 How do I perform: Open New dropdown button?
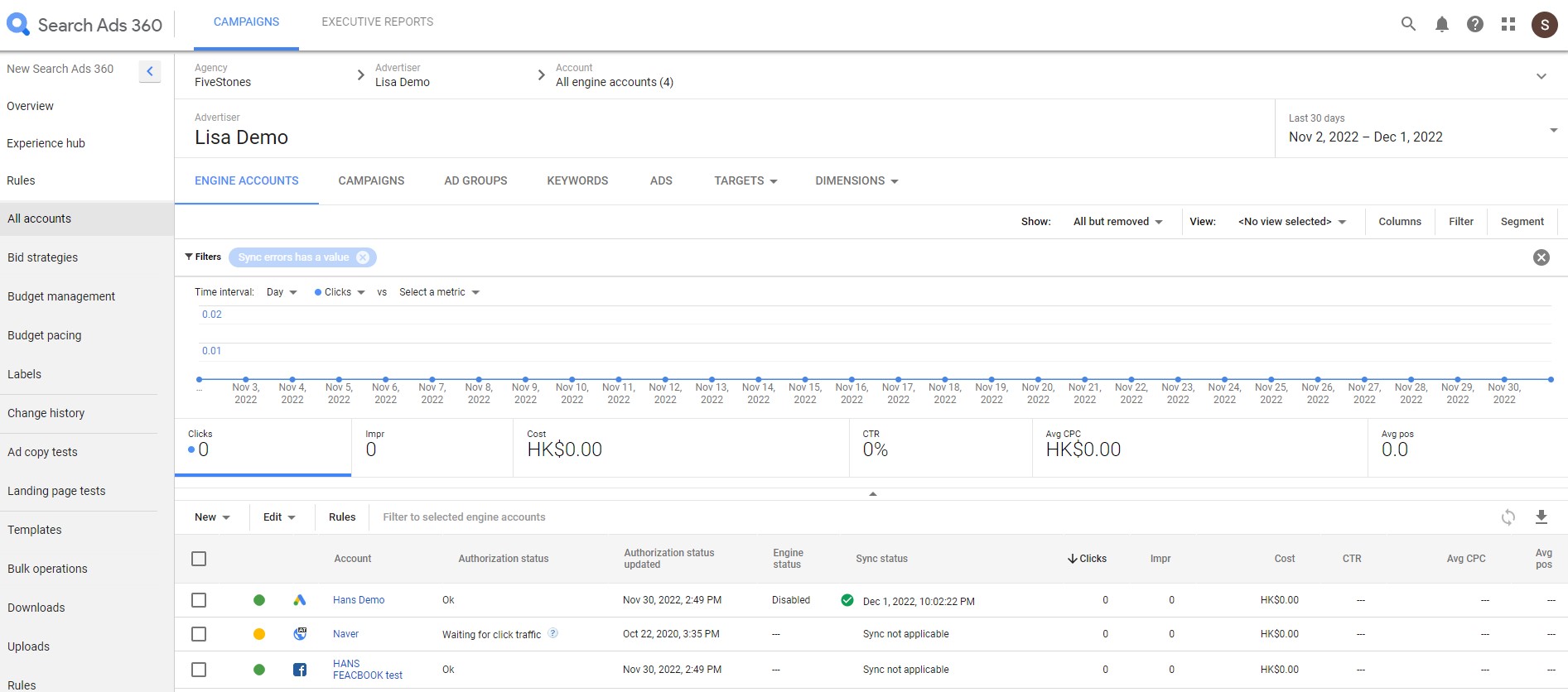tap(212, 517)
